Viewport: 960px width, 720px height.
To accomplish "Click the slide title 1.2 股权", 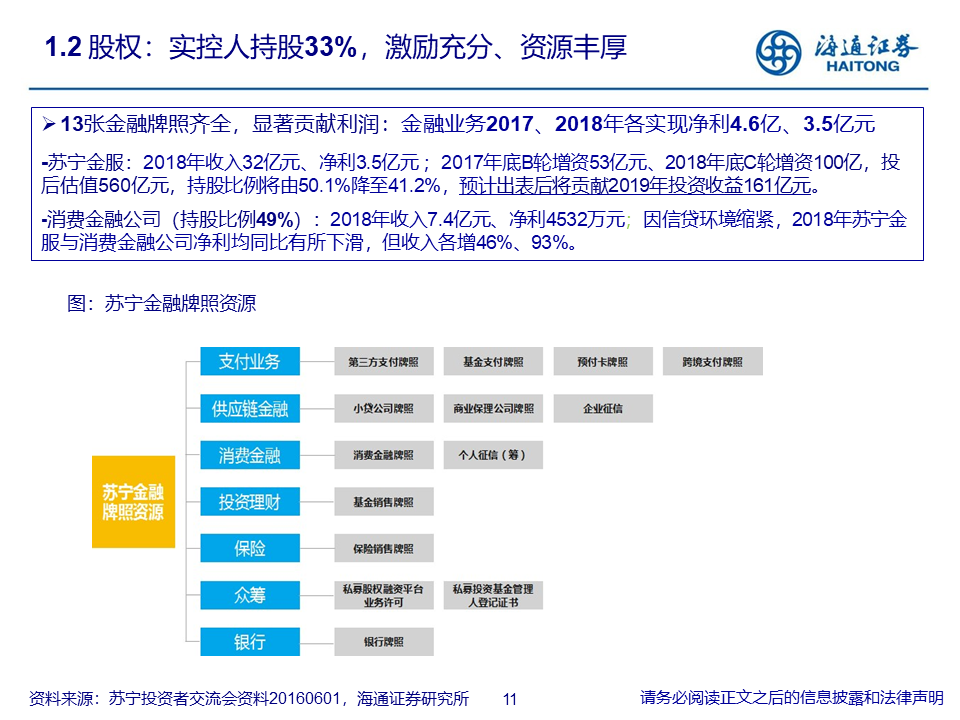I will point(336,47).
